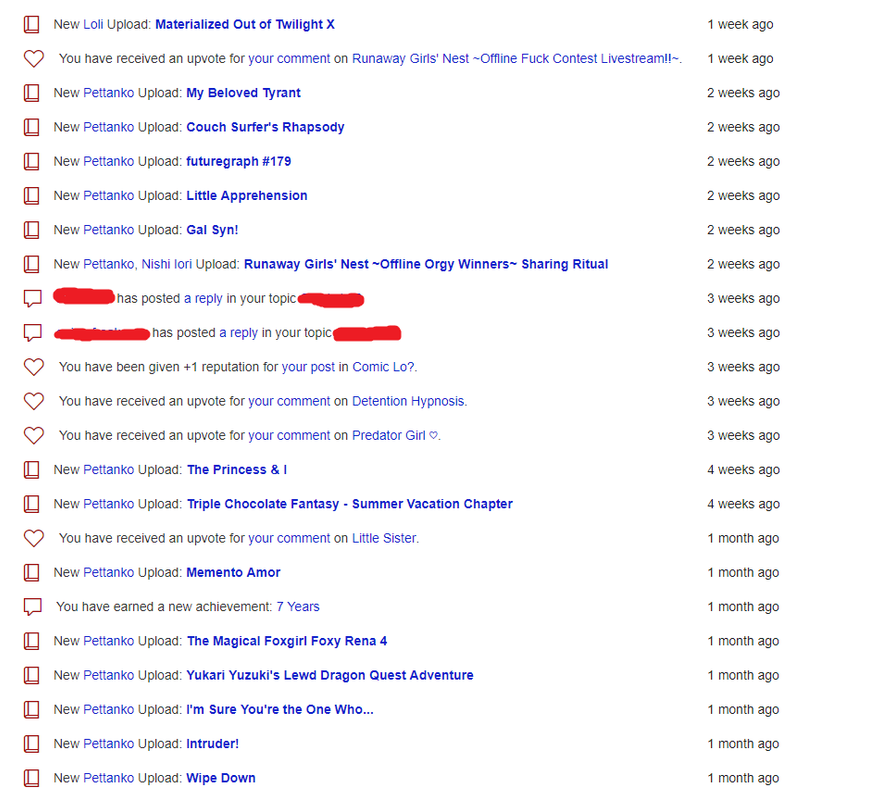This screenshot has width=882, height=800.
Task: Select the book icon for futuregraph #179
Action: pyautogui.click(x=32, y=161)
